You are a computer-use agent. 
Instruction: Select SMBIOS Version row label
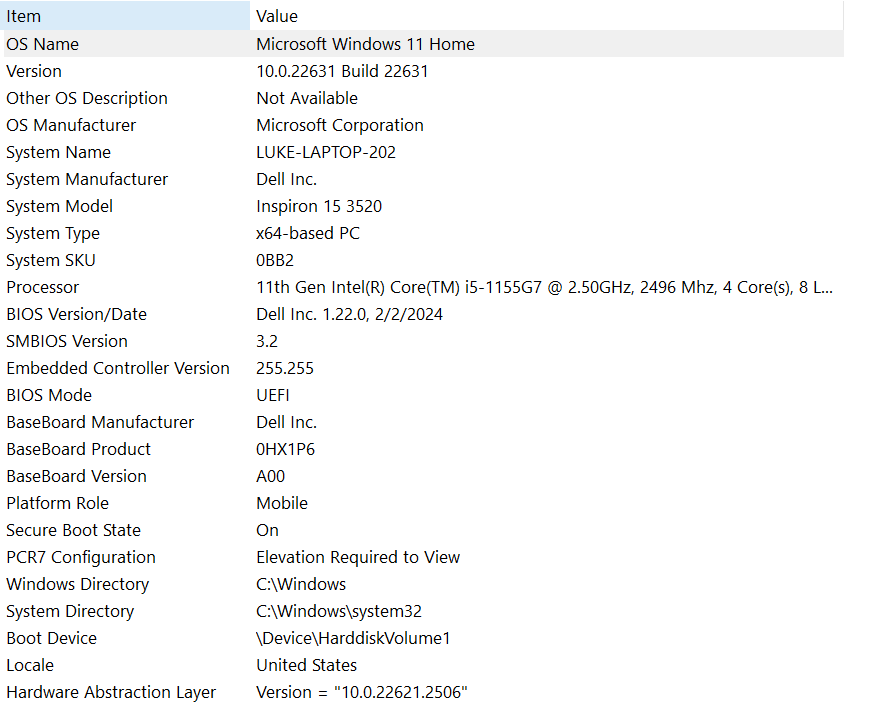click(x=67, y=341)
